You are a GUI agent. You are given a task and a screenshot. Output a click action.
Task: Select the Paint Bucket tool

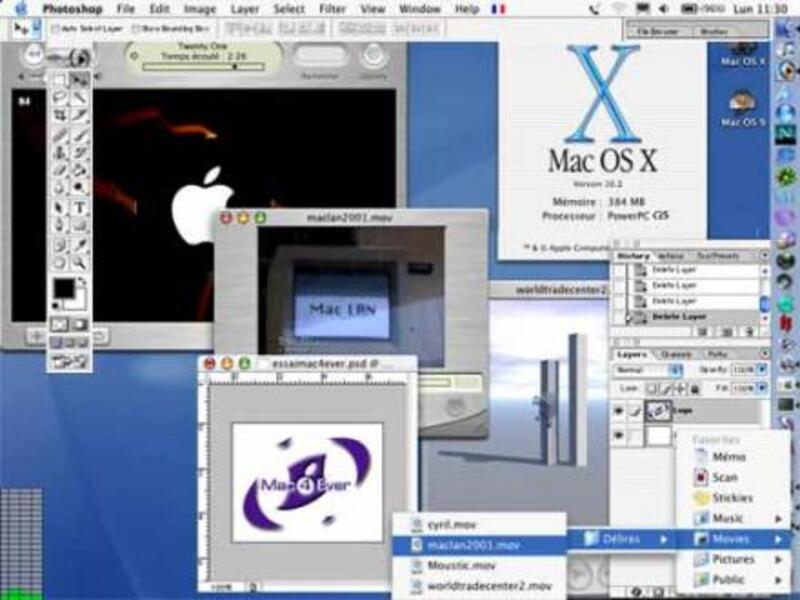point(79,170)
